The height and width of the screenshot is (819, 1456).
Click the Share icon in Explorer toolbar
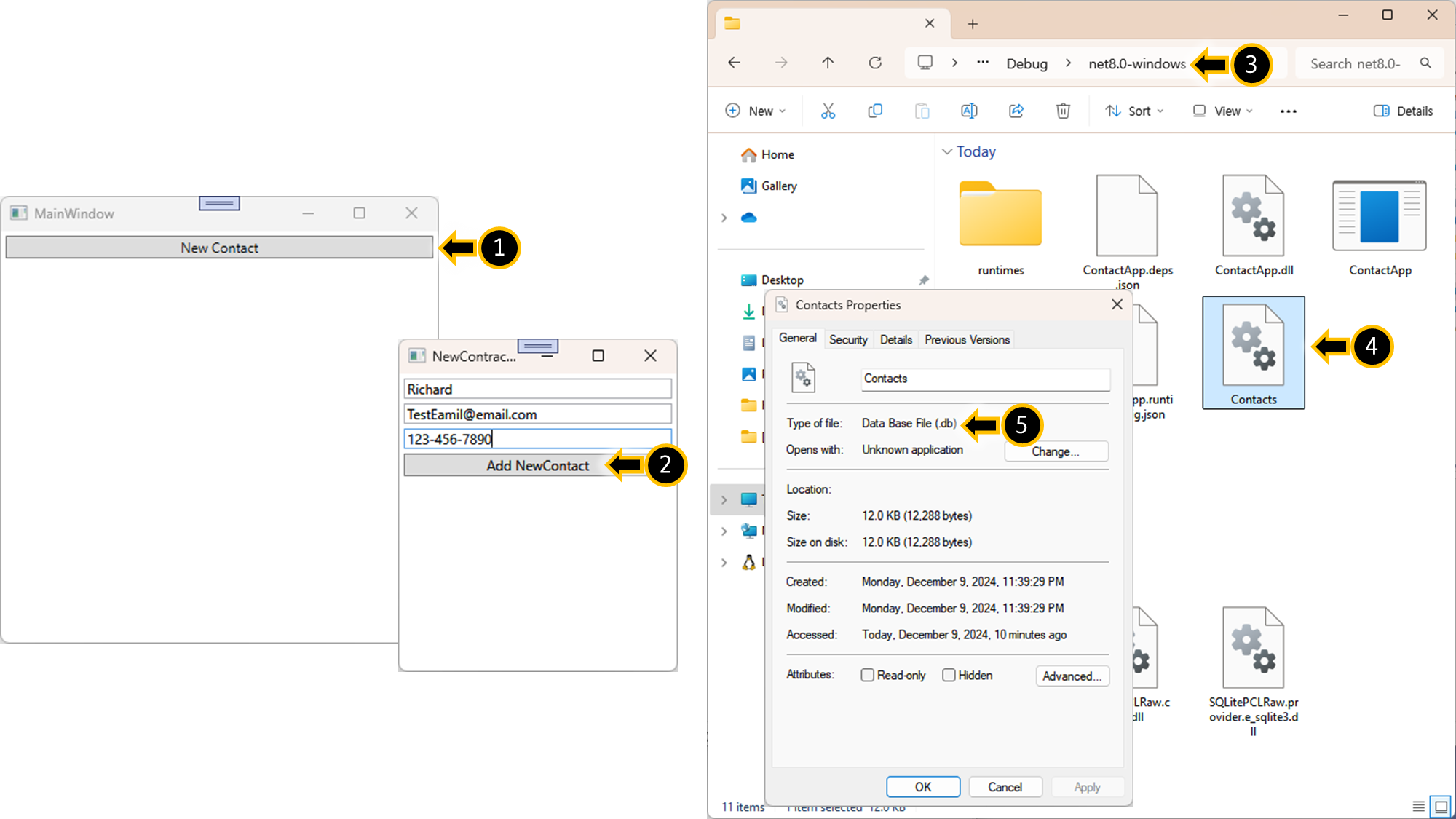[x=1016, y=111]
